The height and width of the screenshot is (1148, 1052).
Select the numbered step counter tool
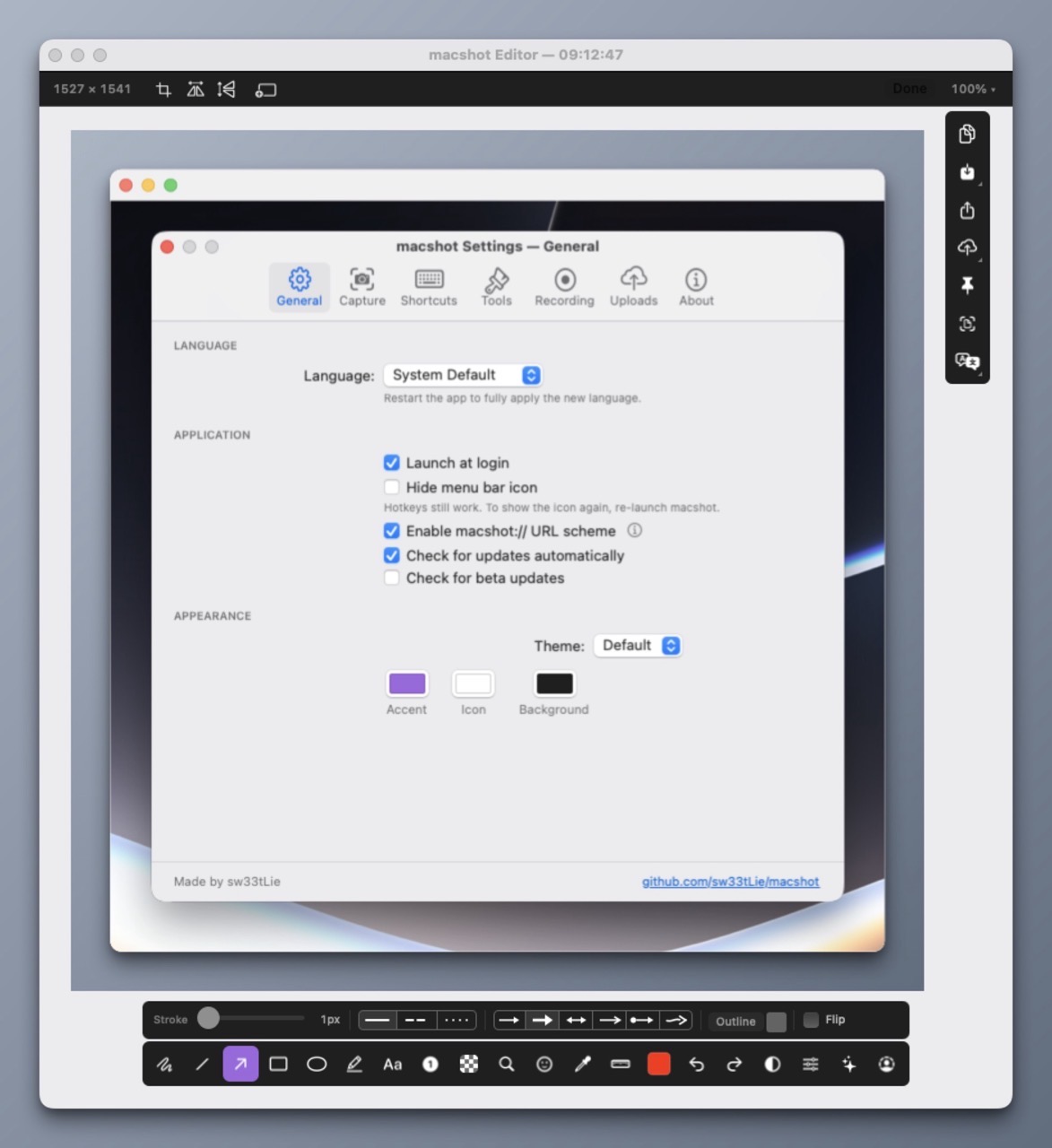(430, 1065)
